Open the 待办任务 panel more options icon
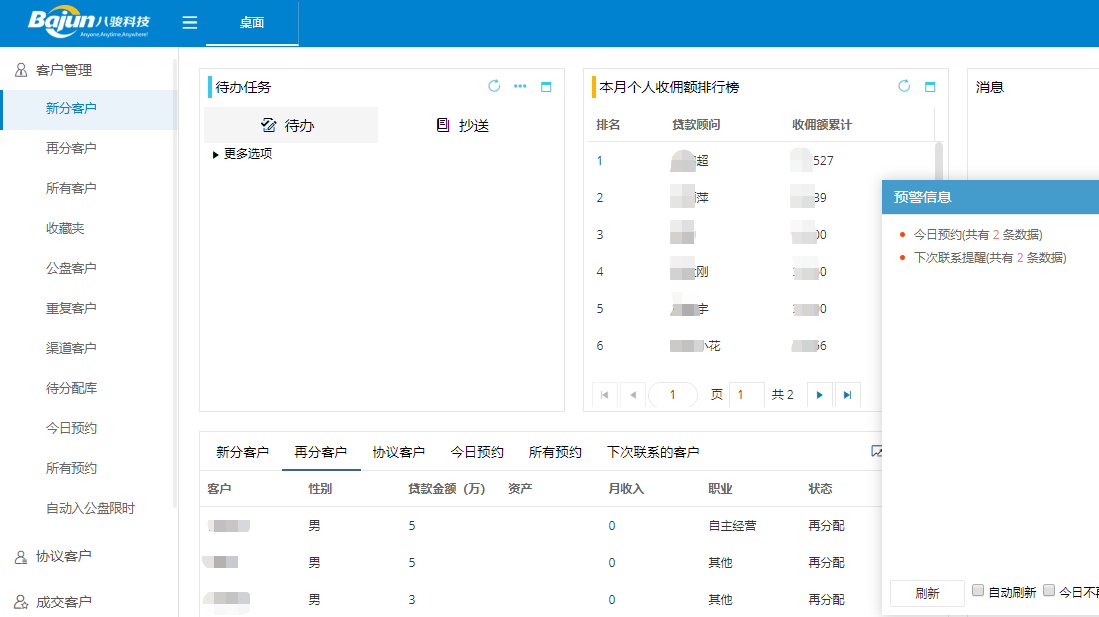1099x617 pixels. pyautogui.click(x=519, y=86)
